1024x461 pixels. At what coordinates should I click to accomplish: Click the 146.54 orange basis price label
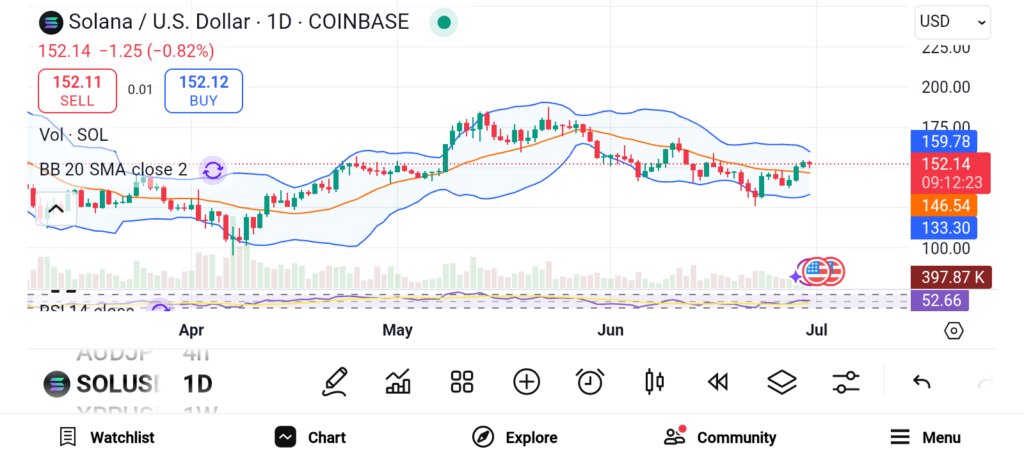coord(944,206)
